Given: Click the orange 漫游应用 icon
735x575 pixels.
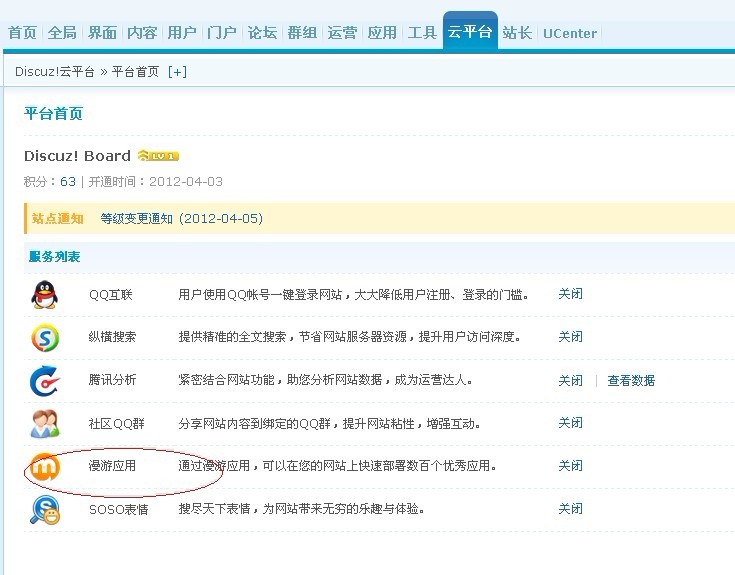Looking at the screenshot, I should tap(45, 466).
